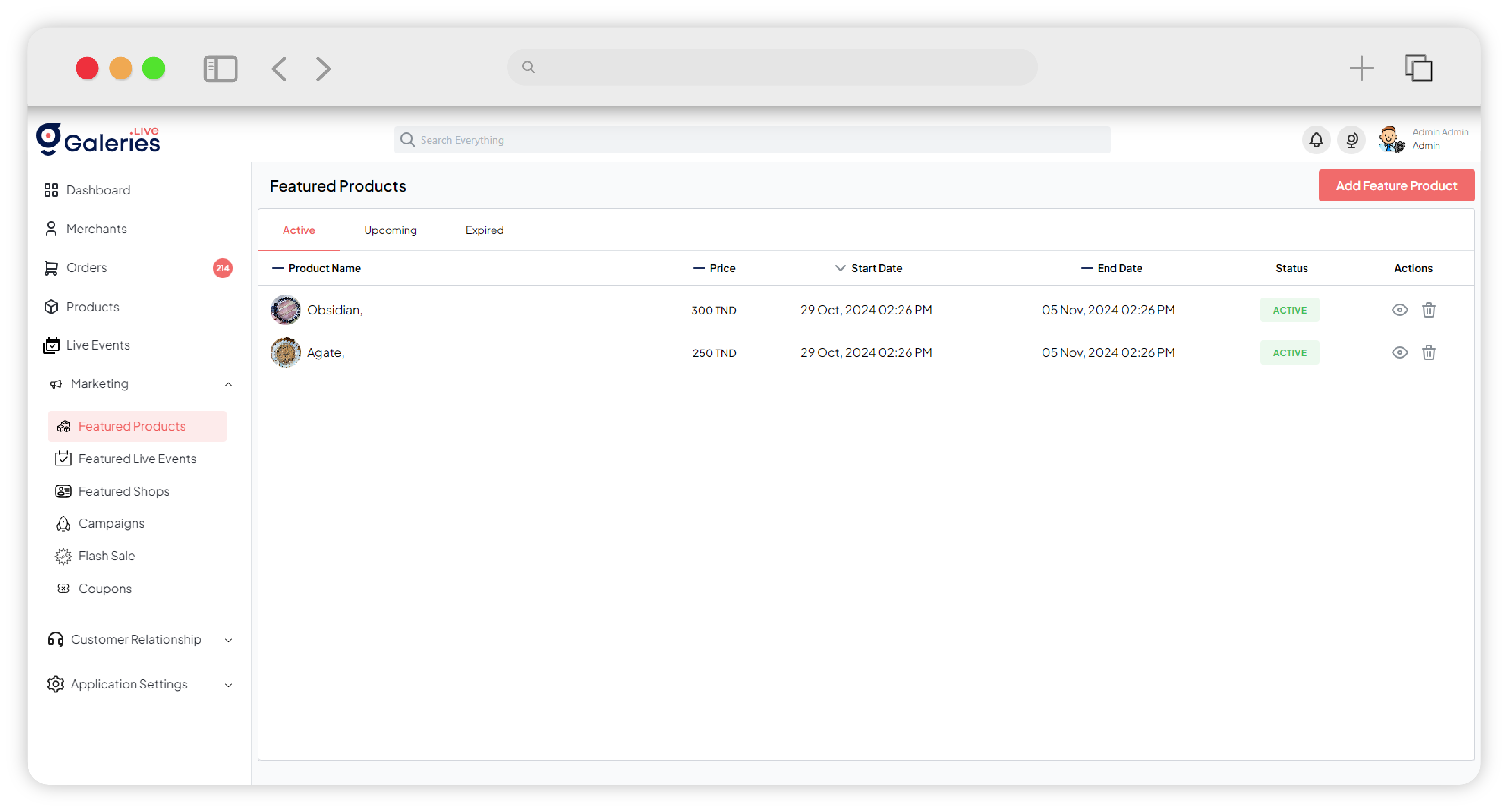1508x812 pixels.
Task: Collapse the Marketing menu section
Action: (228, 384)
